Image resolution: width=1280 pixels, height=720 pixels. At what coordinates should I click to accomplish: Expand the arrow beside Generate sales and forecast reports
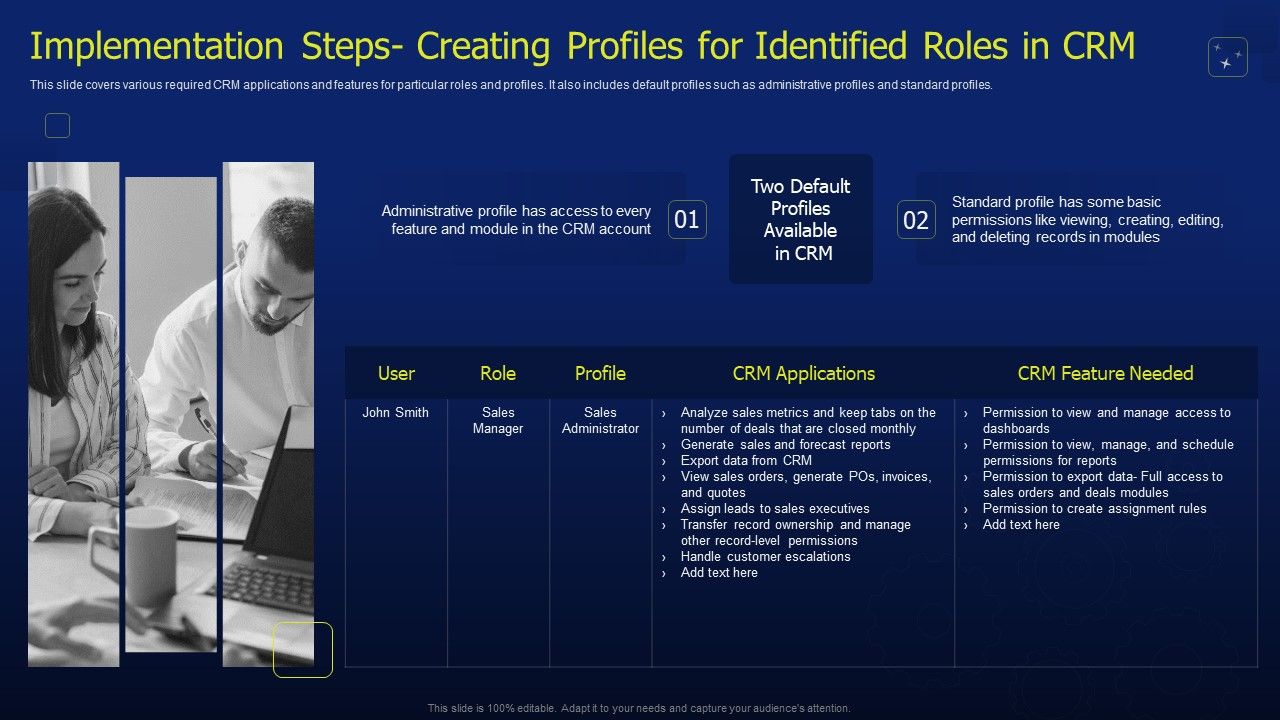(663, 445)
